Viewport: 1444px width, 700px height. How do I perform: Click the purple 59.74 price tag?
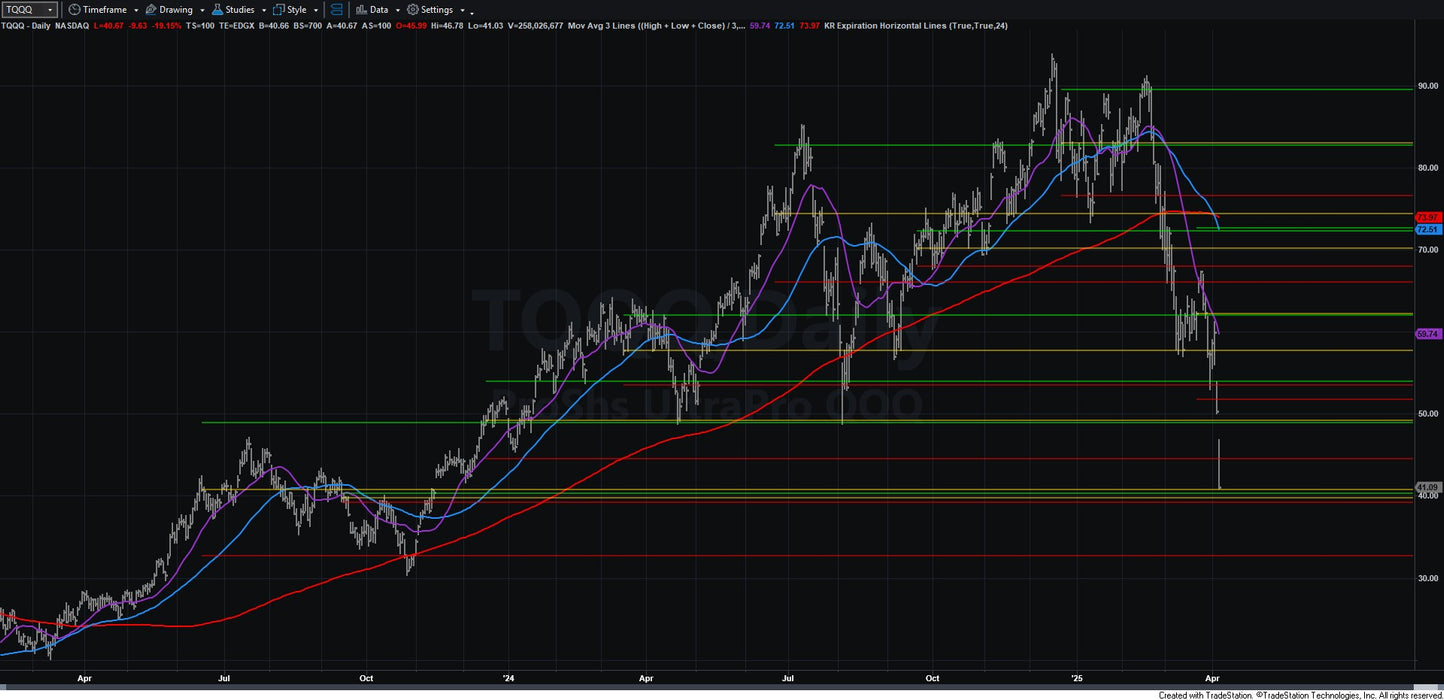1427,334
